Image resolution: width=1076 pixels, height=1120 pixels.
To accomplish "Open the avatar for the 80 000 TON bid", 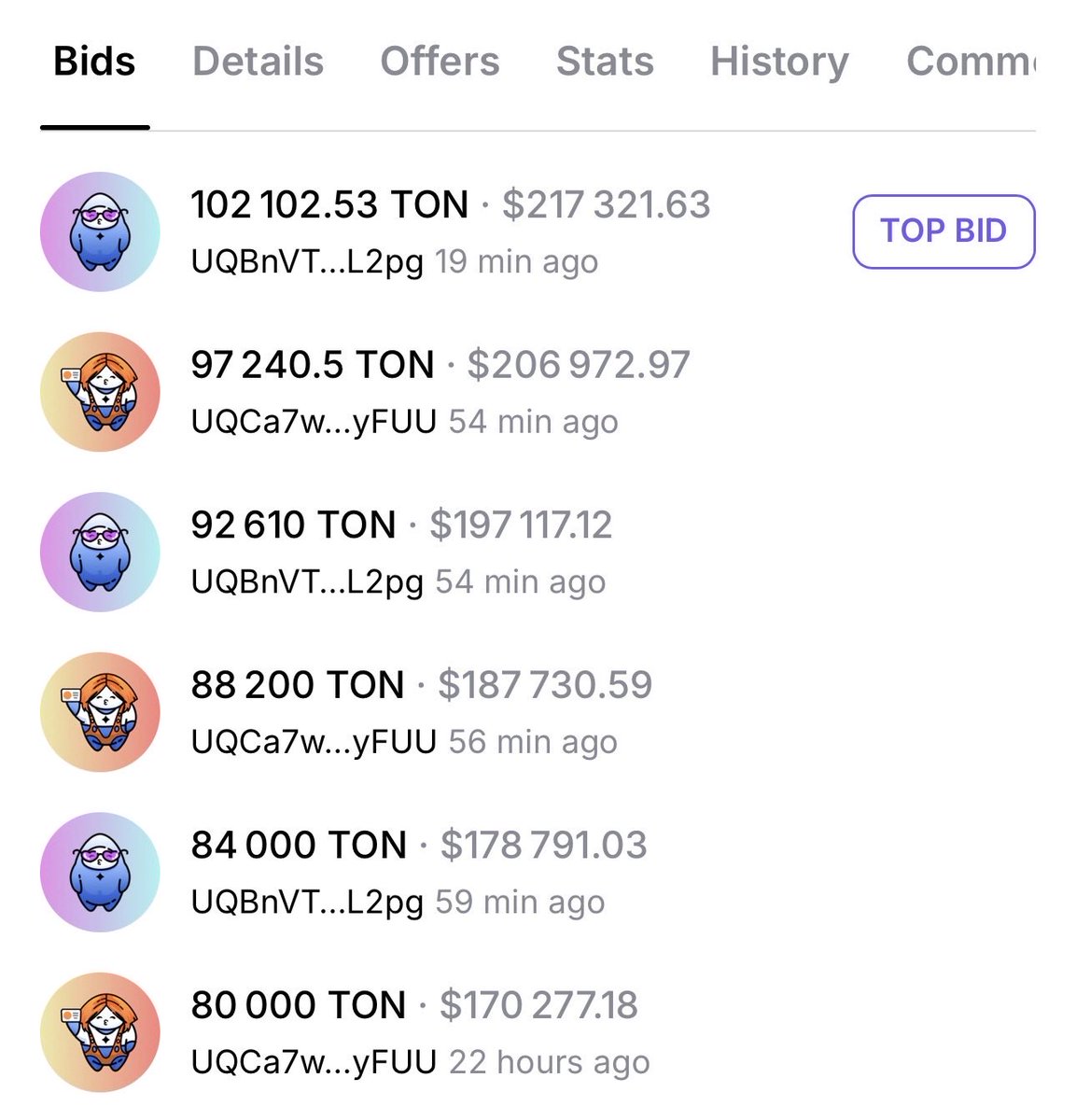I will 100,1032.
